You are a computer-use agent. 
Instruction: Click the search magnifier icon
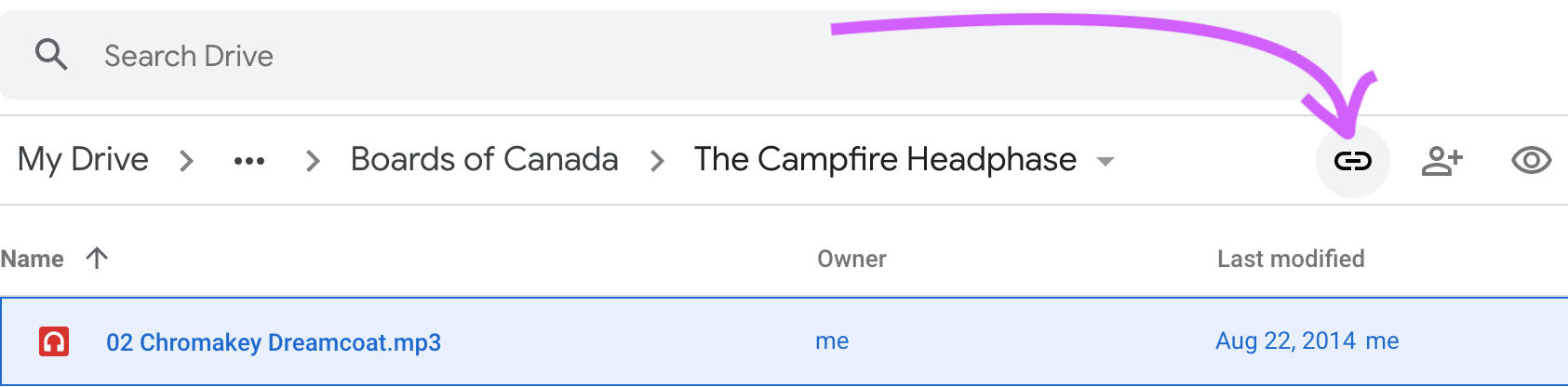51,56
